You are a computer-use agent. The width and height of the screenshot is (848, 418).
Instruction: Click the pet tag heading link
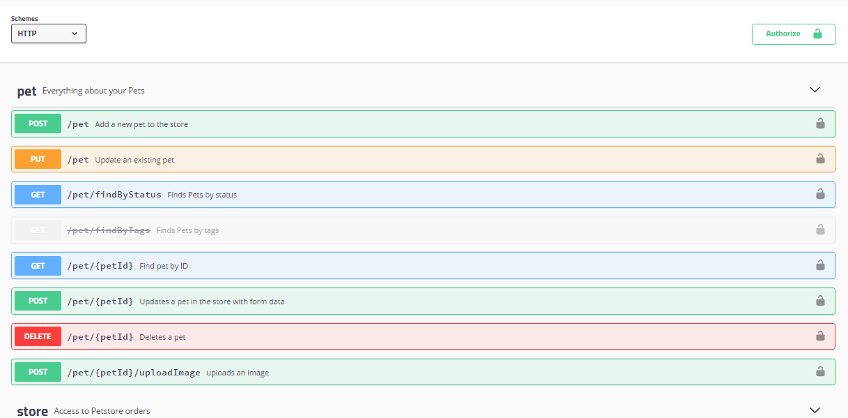pos(26,91)
